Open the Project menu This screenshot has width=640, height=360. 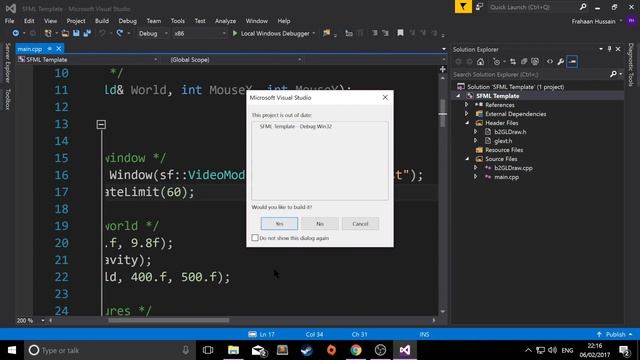tap(76, 21)
